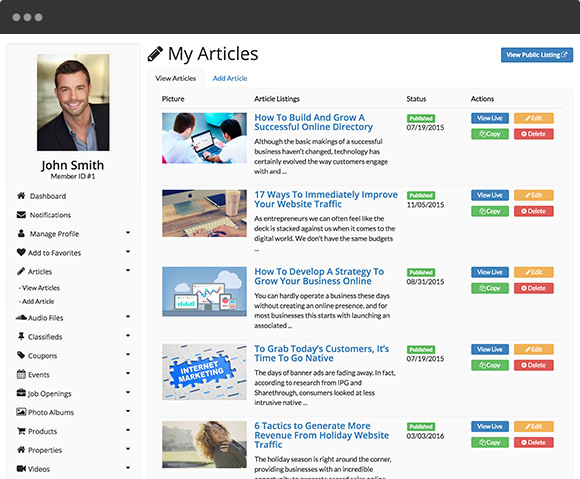This screenshot has height=479, width=580.
Task: Delete the 6 Tactics holiday traffic article
Action: coord(533,442)
